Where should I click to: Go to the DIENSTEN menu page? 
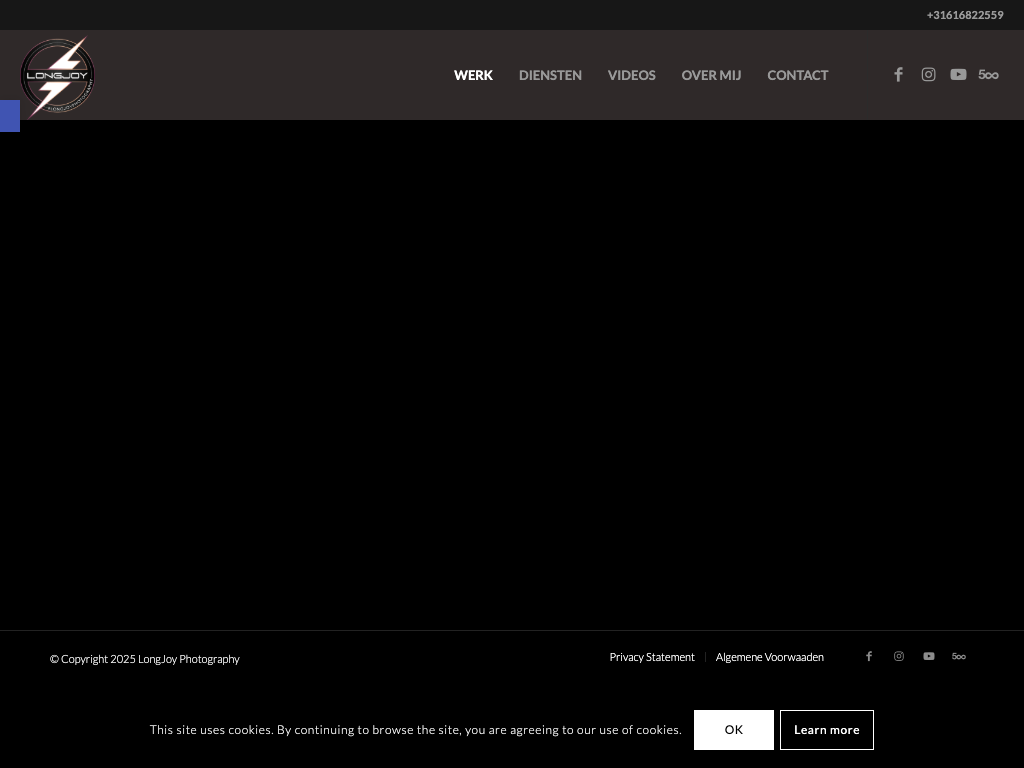tap(550, 76)
